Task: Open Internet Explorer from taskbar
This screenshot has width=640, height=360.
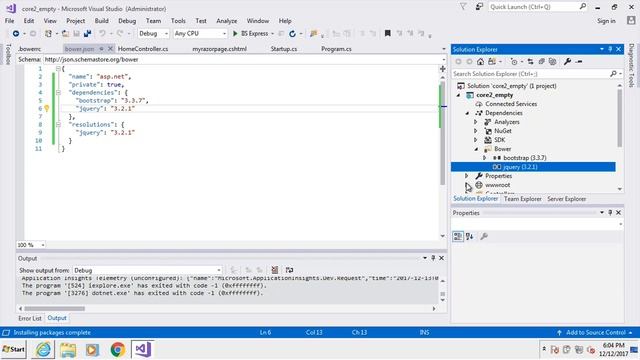Action: click(x=44, y=349)
